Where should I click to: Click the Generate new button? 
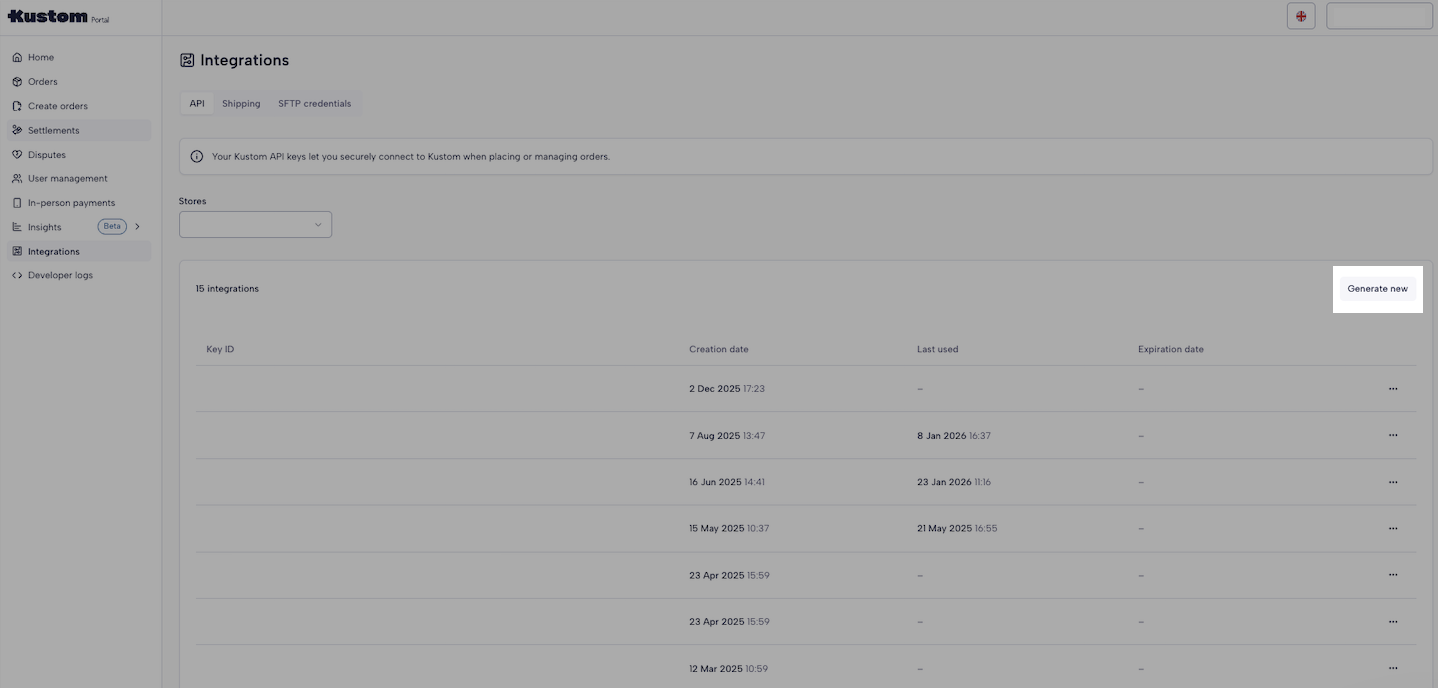coord(1377,289)
